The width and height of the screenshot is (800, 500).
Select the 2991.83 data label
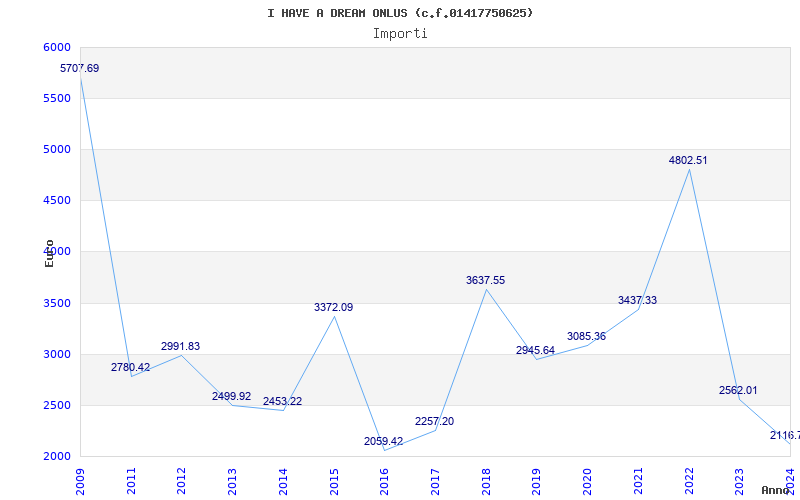click(181, 346)
